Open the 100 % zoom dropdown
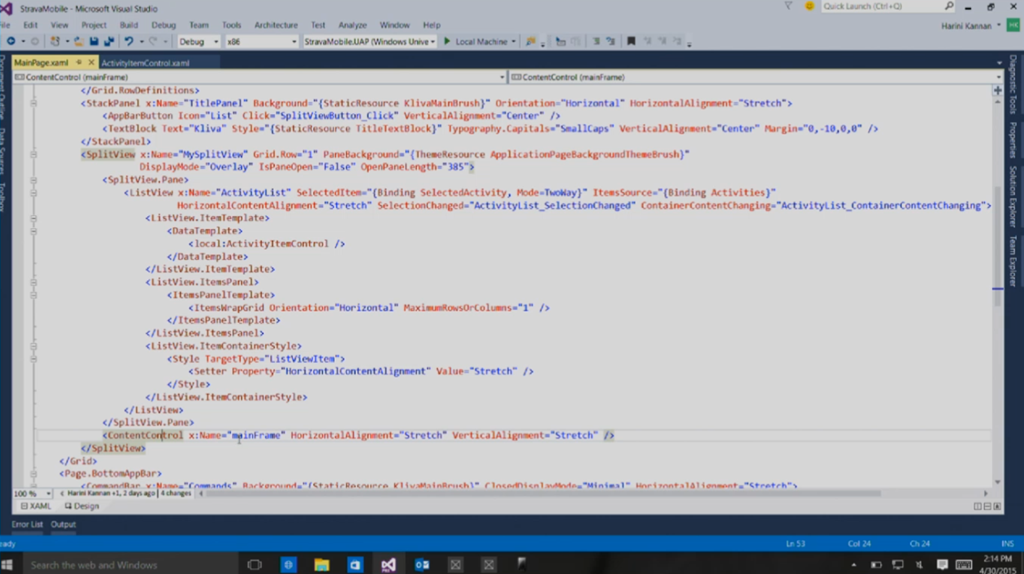The width and height of the screenshot is (1024, 574). pyautogui.click(x=31, y=494)
